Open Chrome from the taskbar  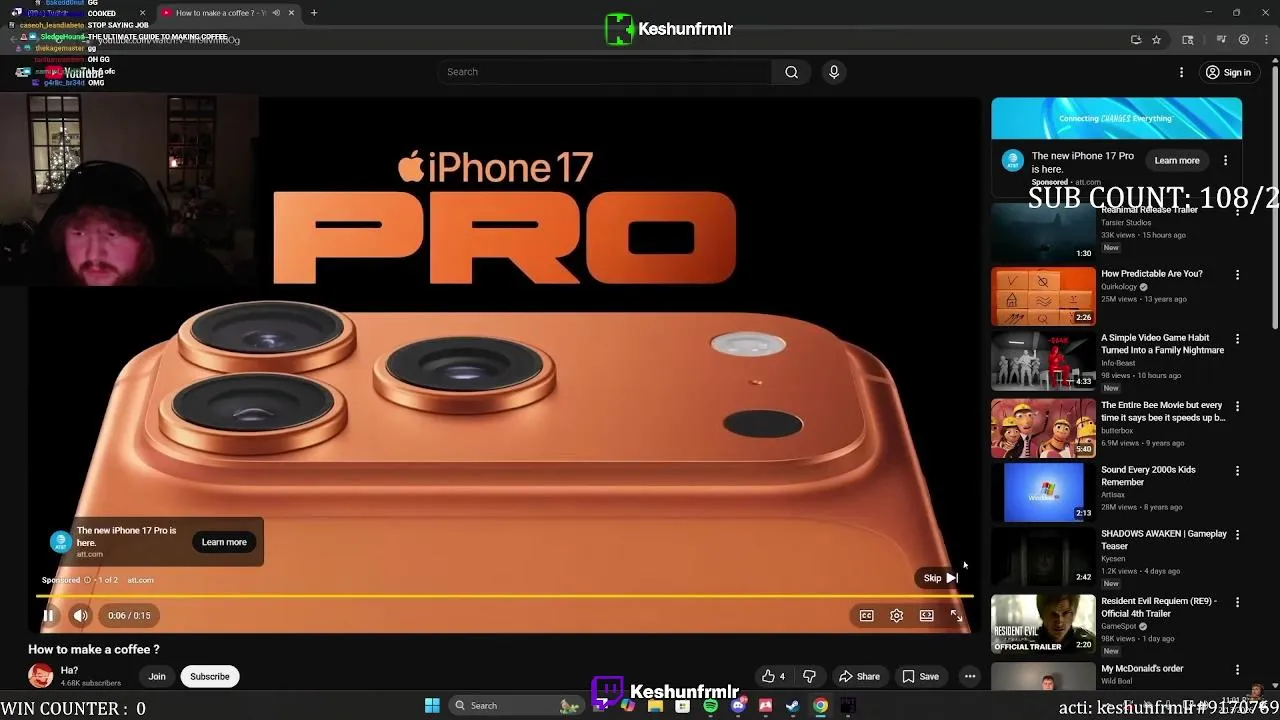point(820,706)
